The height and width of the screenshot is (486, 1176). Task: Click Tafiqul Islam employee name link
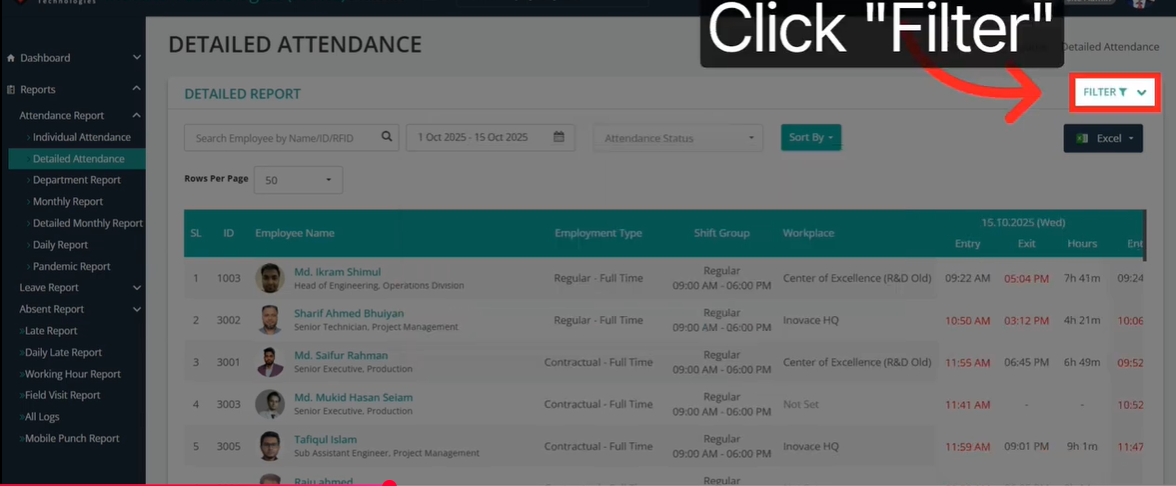(325, 439)
